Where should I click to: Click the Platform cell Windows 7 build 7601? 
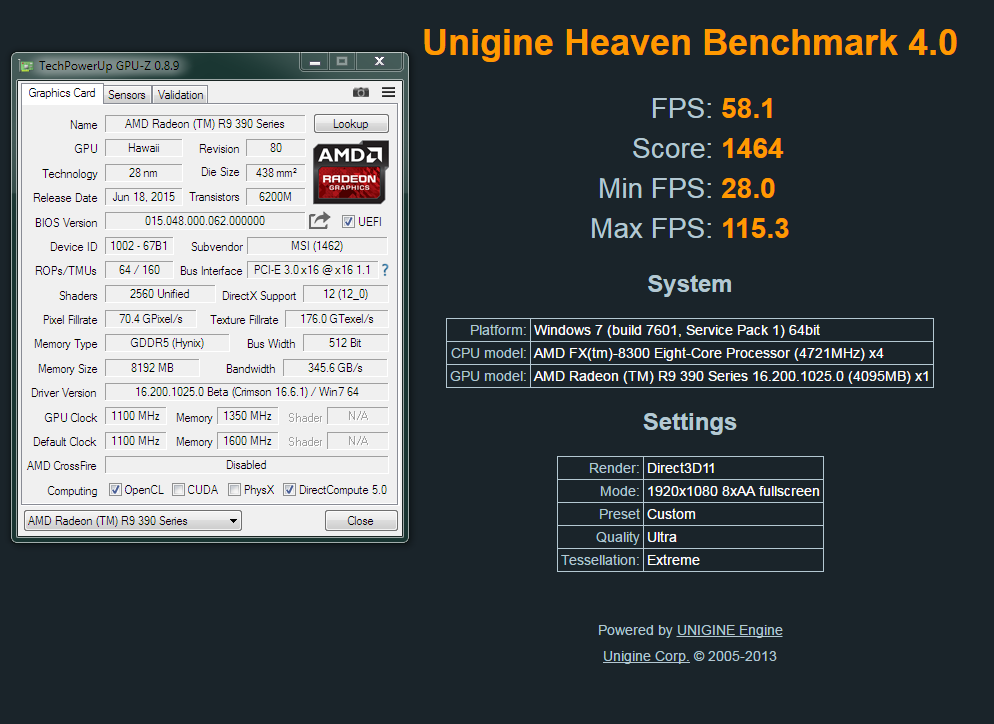732,330
